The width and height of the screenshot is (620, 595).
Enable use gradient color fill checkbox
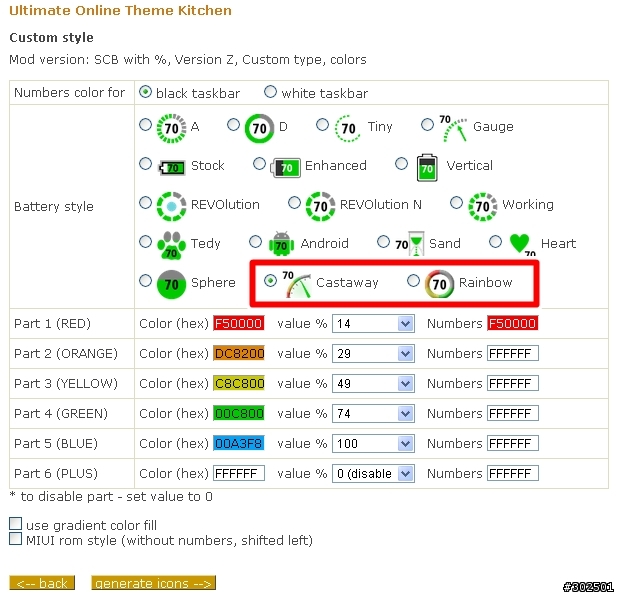click(15, 523)
